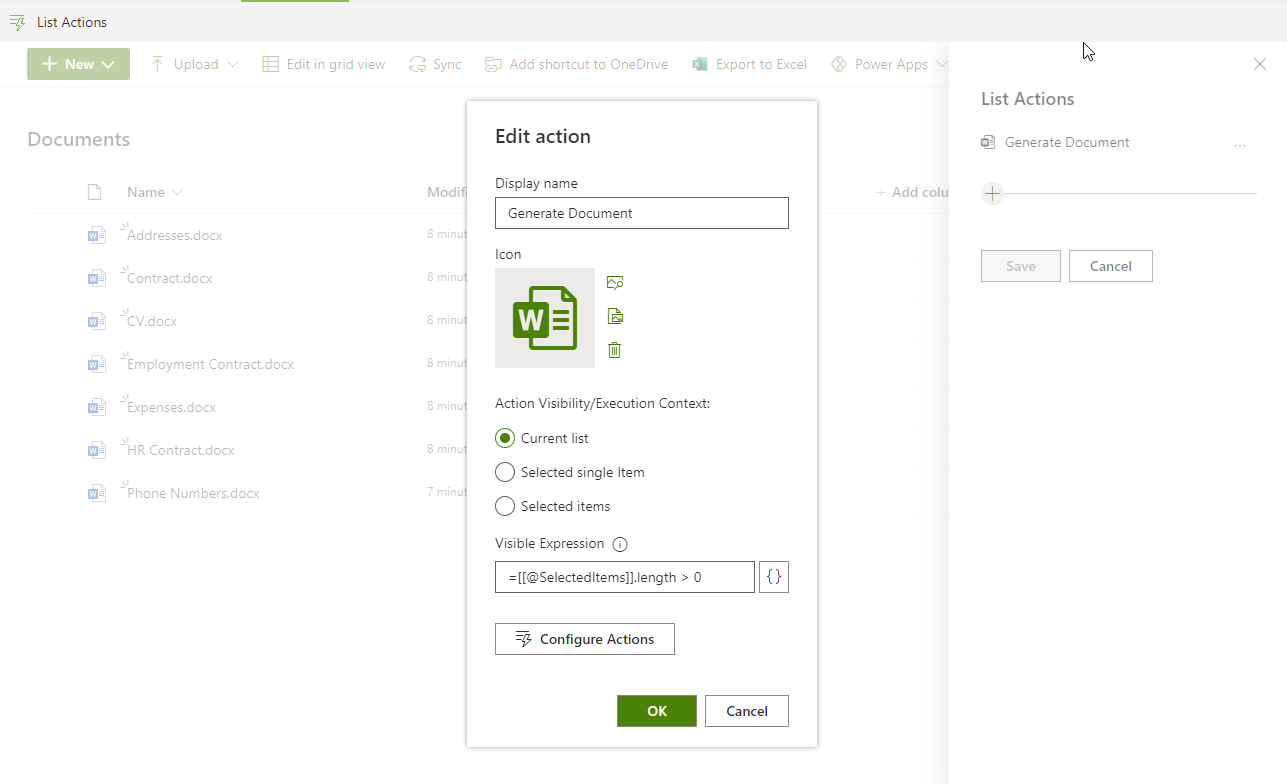This screenshot has width=1287, height=784.
Task: Choose Selected single Item radio button
Action: (505, 472)
